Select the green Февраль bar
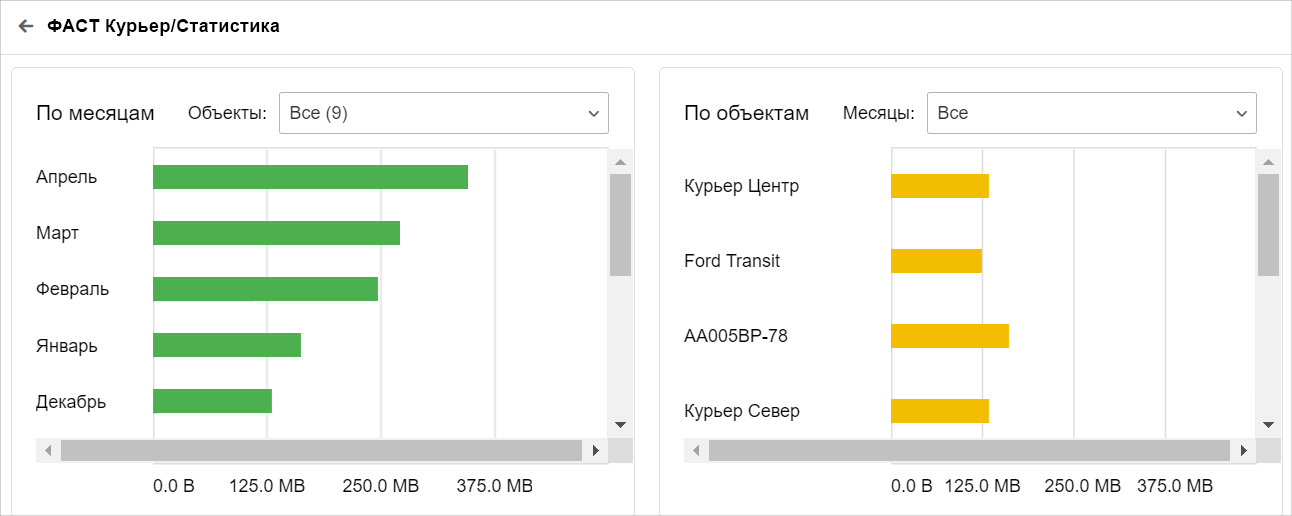 (265, 289)
